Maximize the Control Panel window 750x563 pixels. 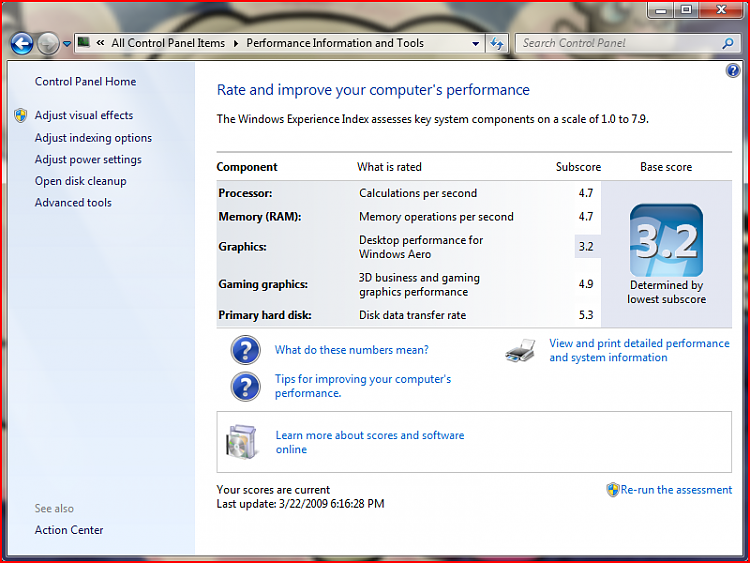(x=686, y=10)
